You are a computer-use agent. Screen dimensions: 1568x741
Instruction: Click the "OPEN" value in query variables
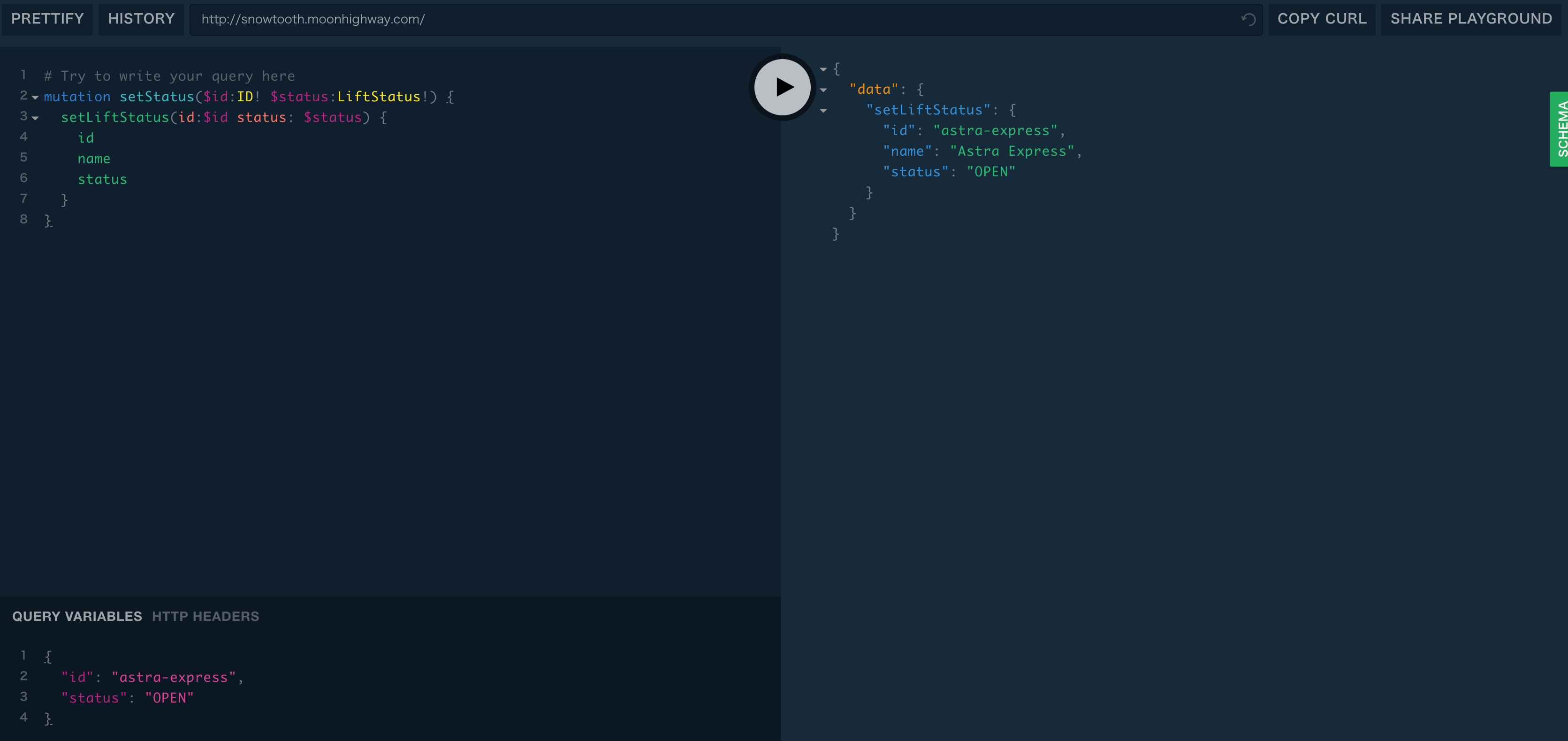click(169, 698)
